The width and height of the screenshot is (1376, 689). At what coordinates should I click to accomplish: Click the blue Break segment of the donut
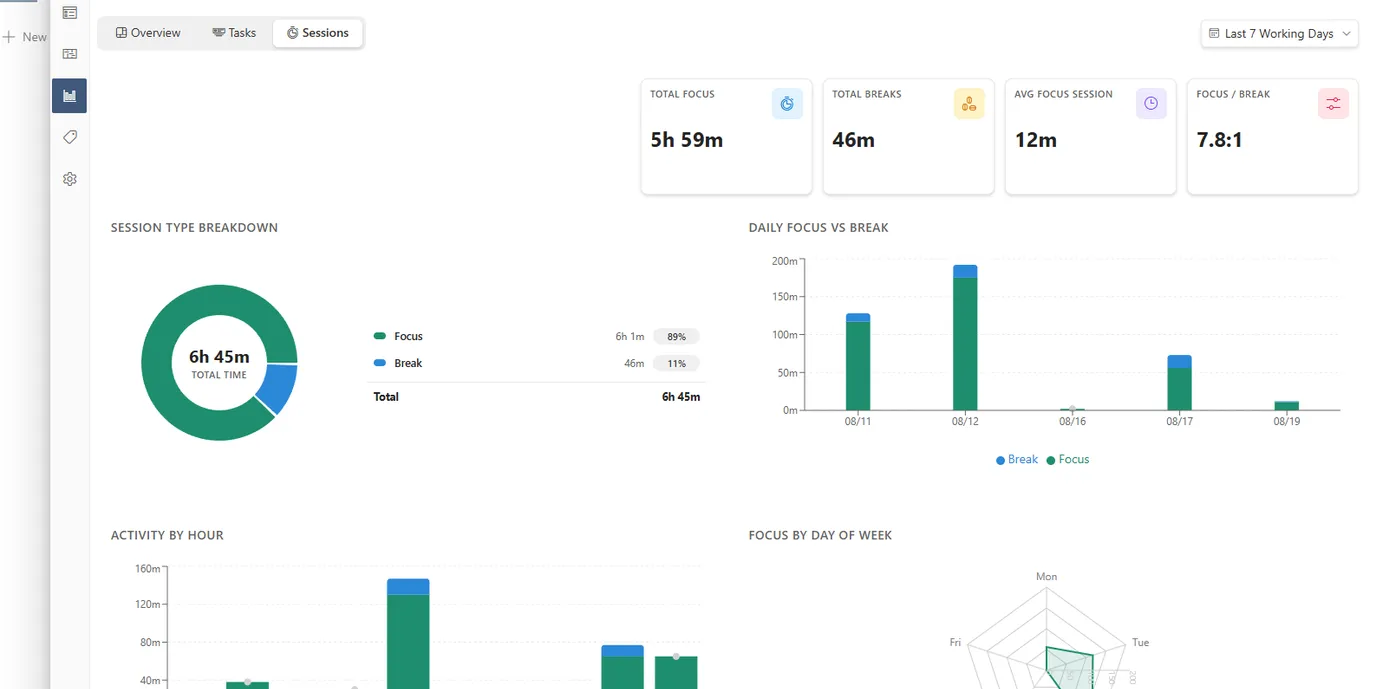tap(278, 388)
